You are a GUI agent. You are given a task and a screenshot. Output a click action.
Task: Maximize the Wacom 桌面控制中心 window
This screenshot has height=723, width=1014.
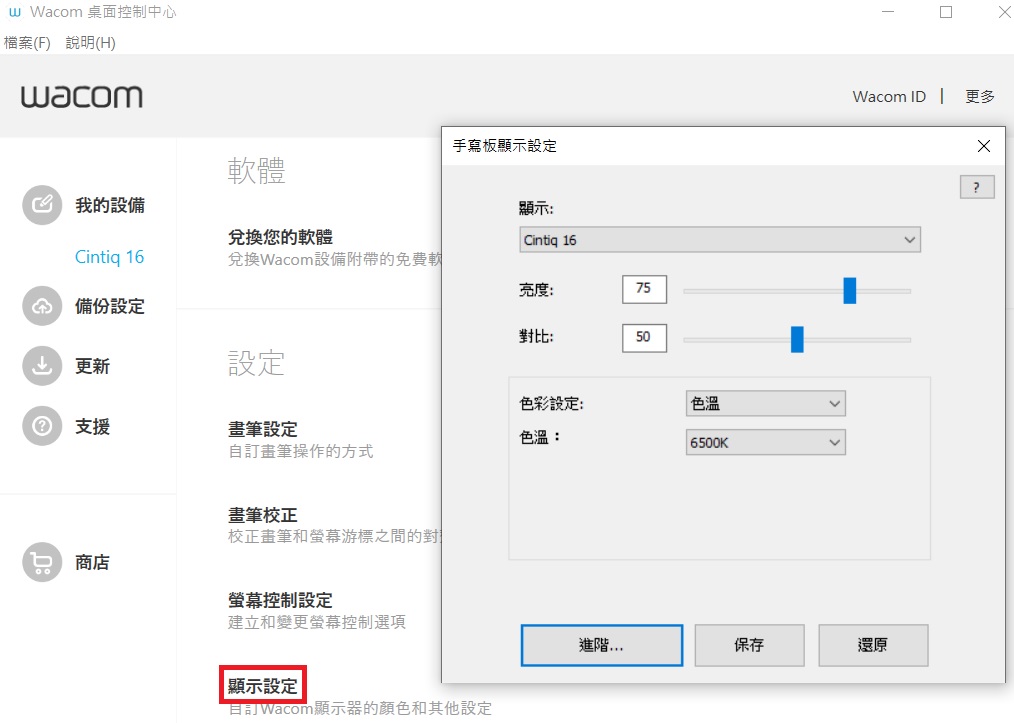click(945, 12)
